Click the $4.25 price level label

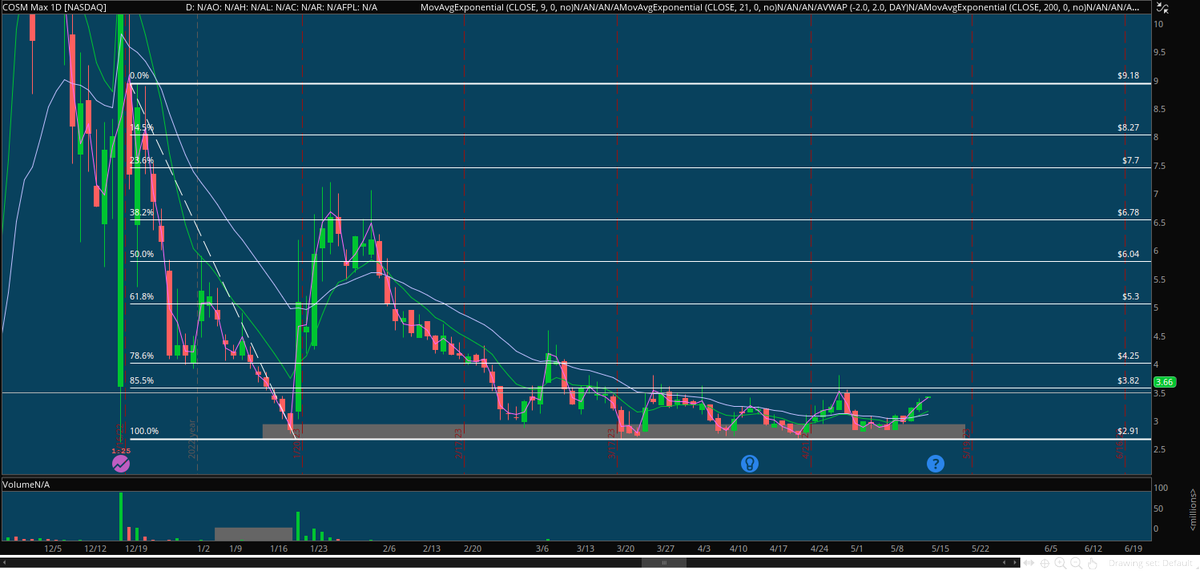1128,355
